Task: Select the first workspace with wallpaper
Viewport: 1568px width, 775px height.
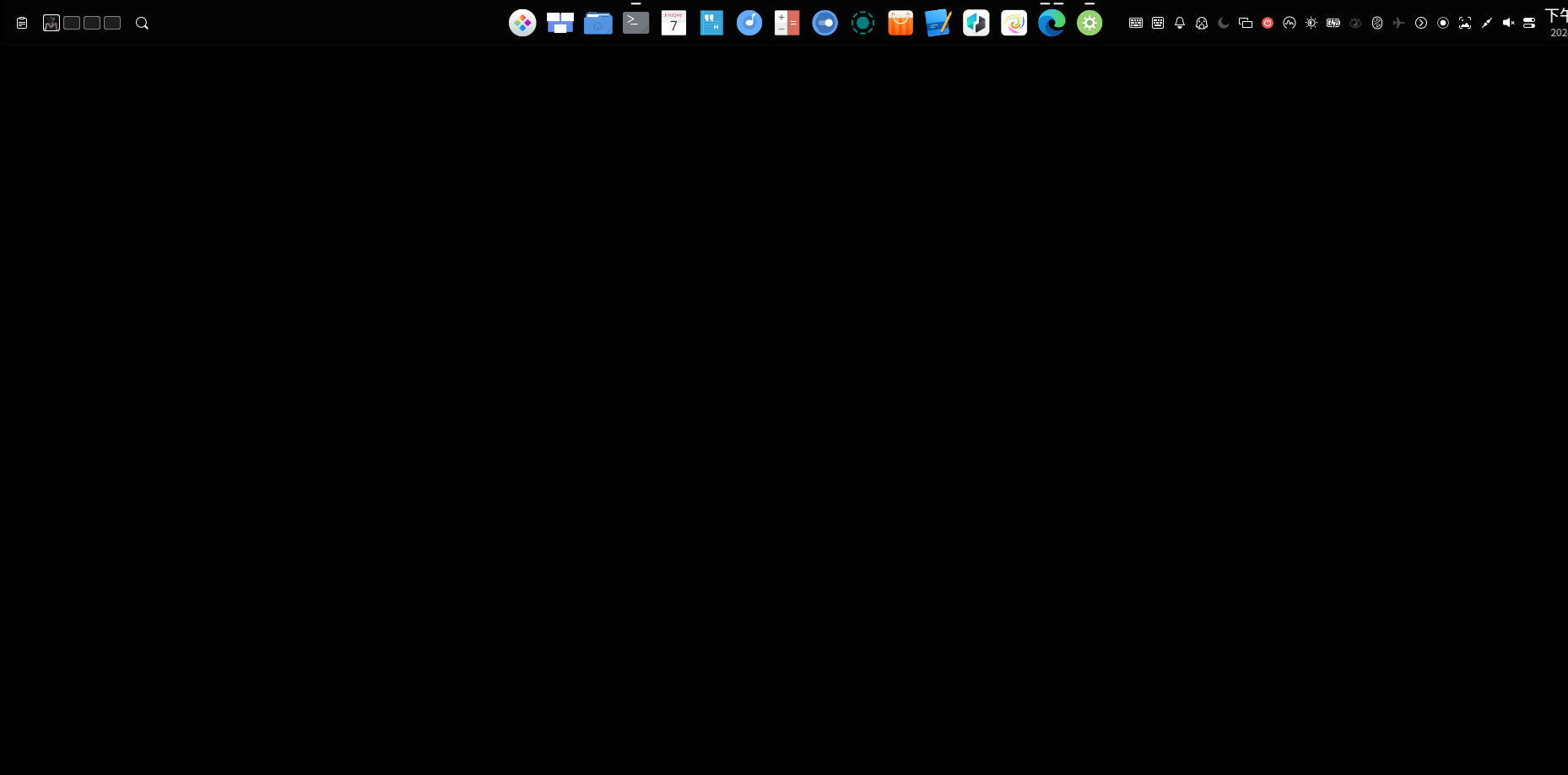Action: (51, 23)
